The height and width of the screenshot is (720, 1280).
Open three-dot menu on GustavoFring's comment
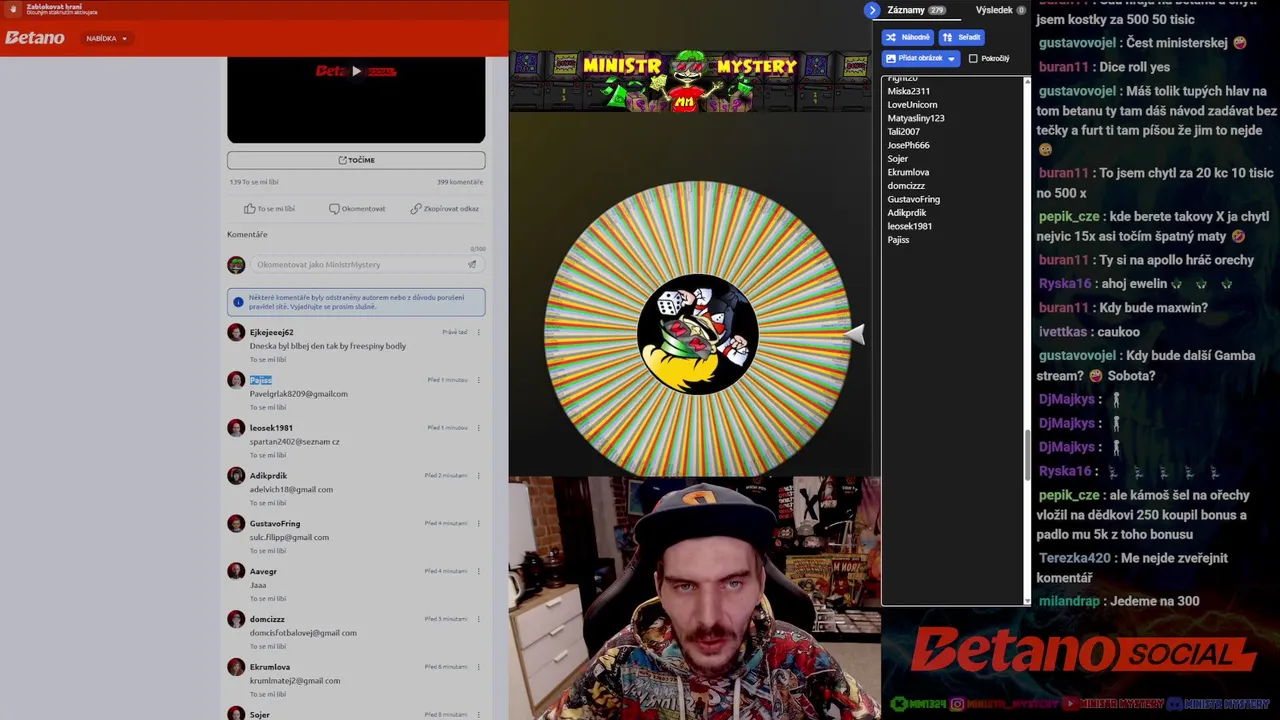[x=478, y=523]
